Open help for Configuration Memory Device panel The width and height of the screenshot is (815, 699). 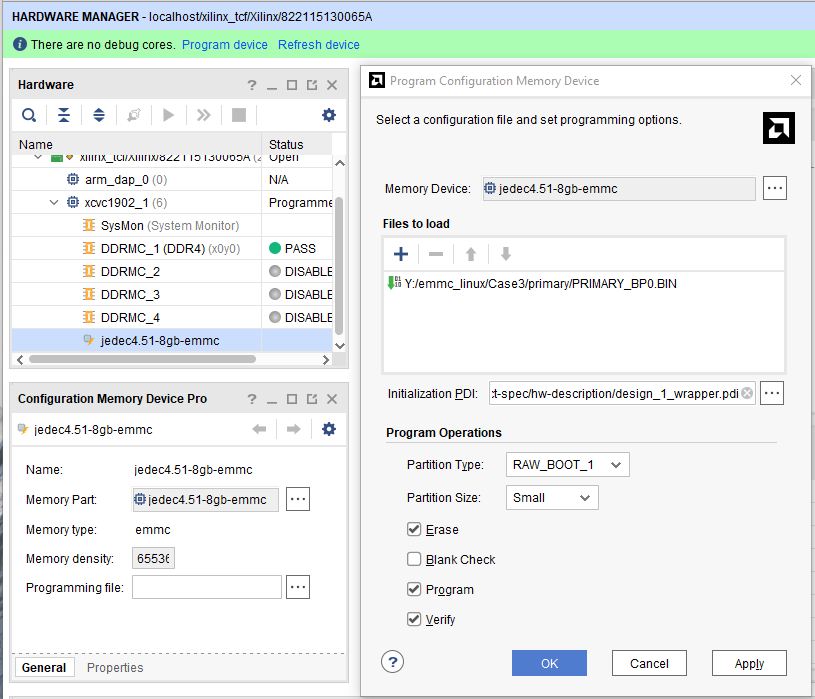[x=252, y=399]
